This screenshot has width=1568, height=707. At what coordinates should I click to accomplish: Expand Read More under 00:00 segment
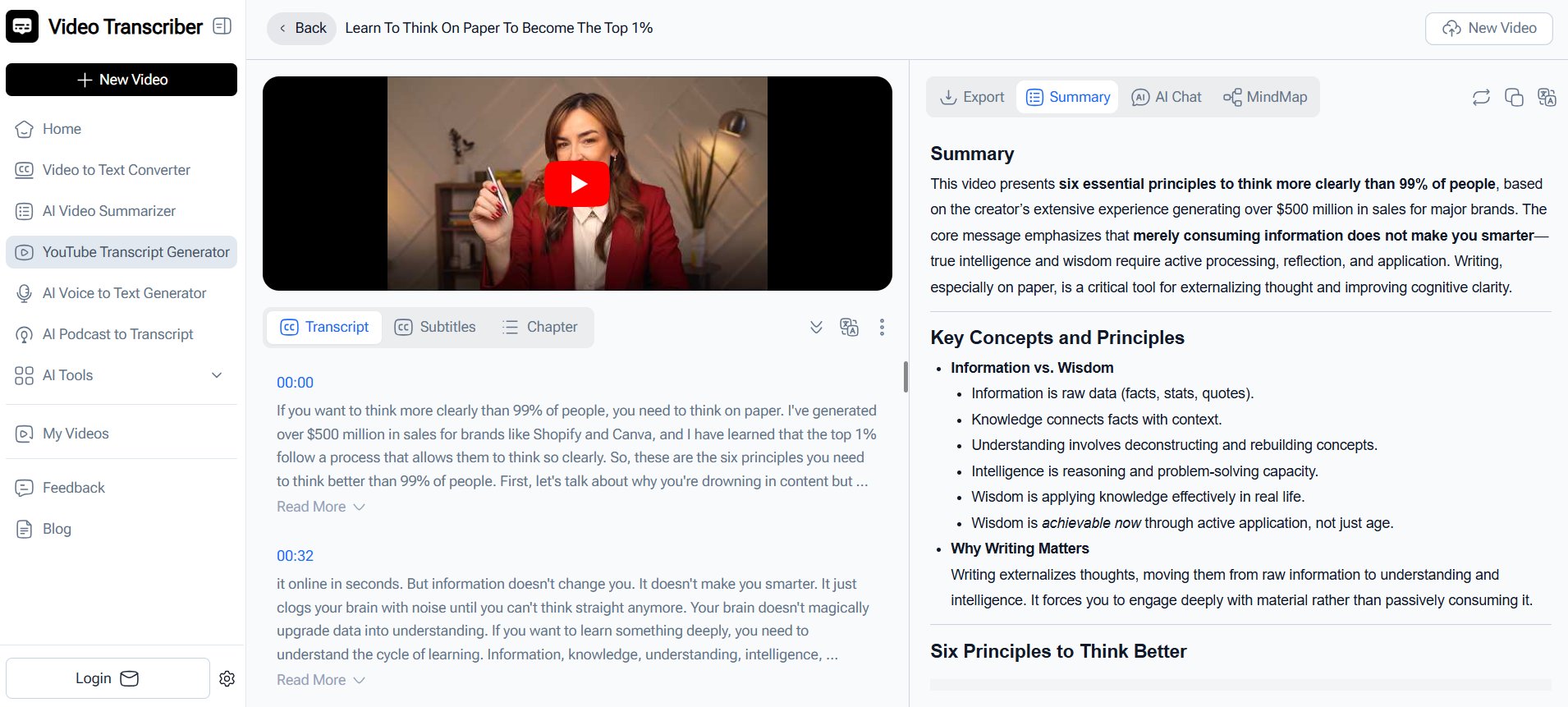coord(320,507)
